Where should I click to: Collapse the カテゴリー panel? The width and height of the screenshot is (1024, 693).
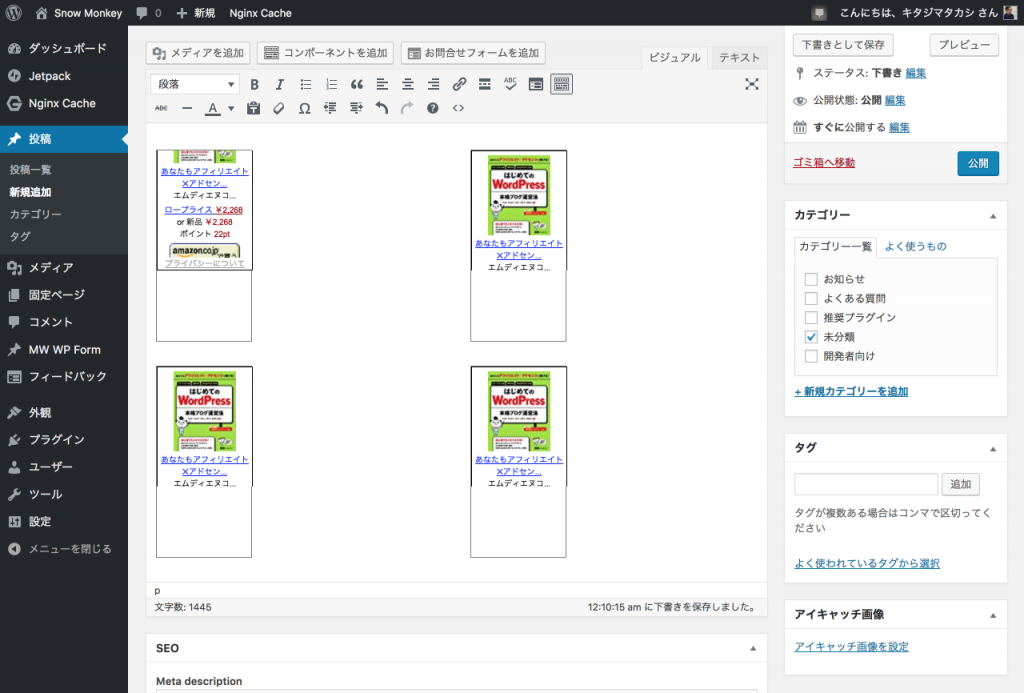point(993,216)
